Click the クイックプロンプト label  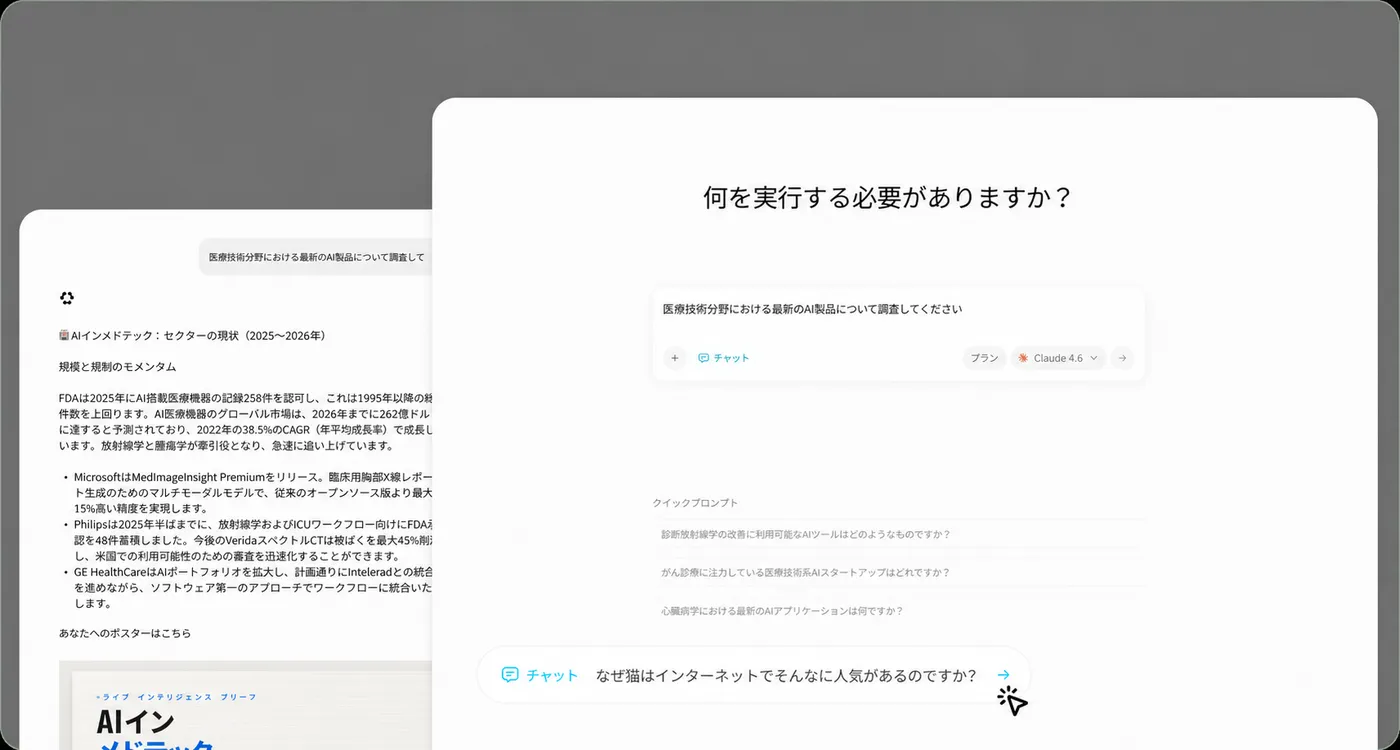coord(695,503)
